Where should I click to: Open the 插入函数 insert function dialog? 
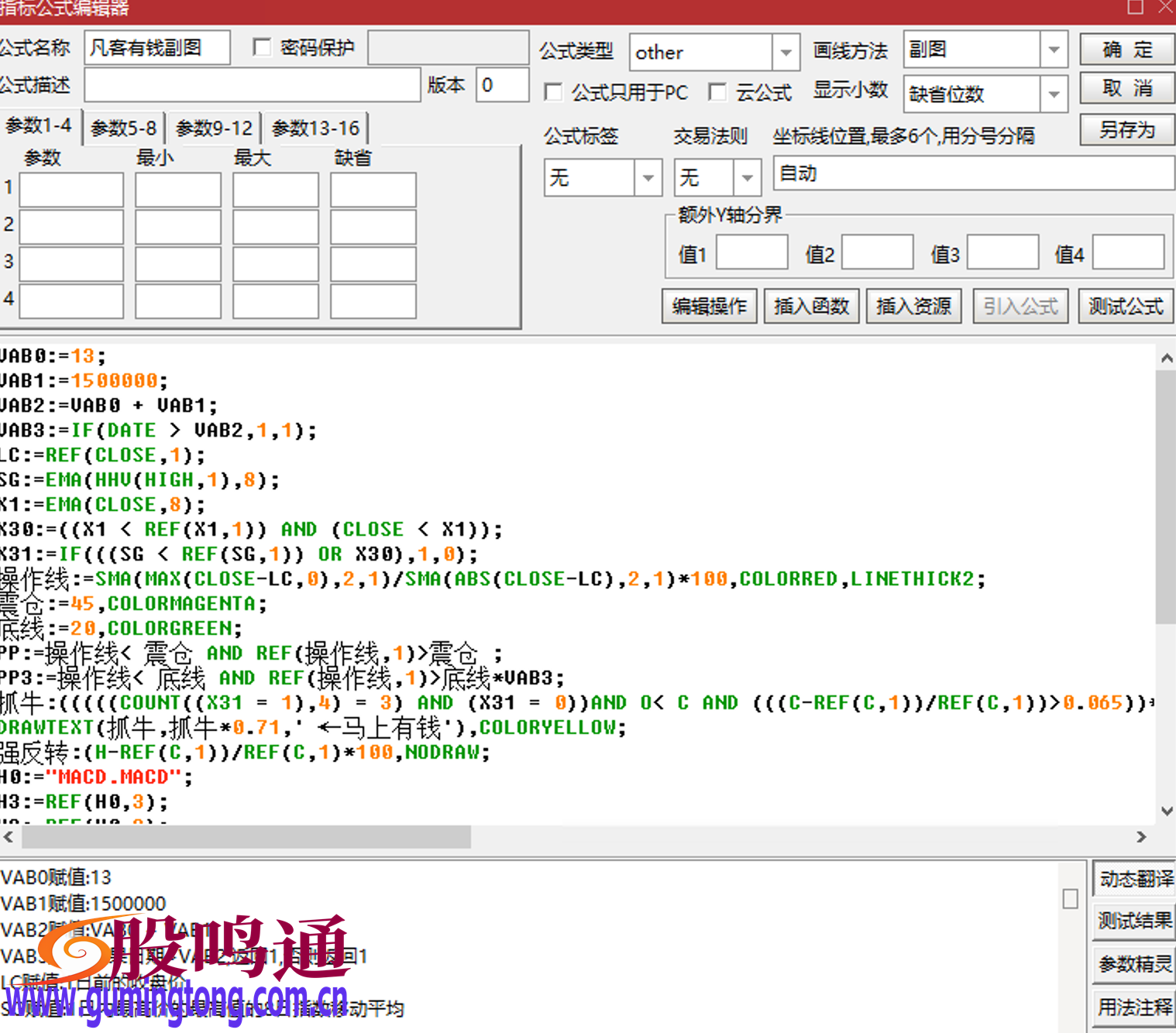pos(811,307)
